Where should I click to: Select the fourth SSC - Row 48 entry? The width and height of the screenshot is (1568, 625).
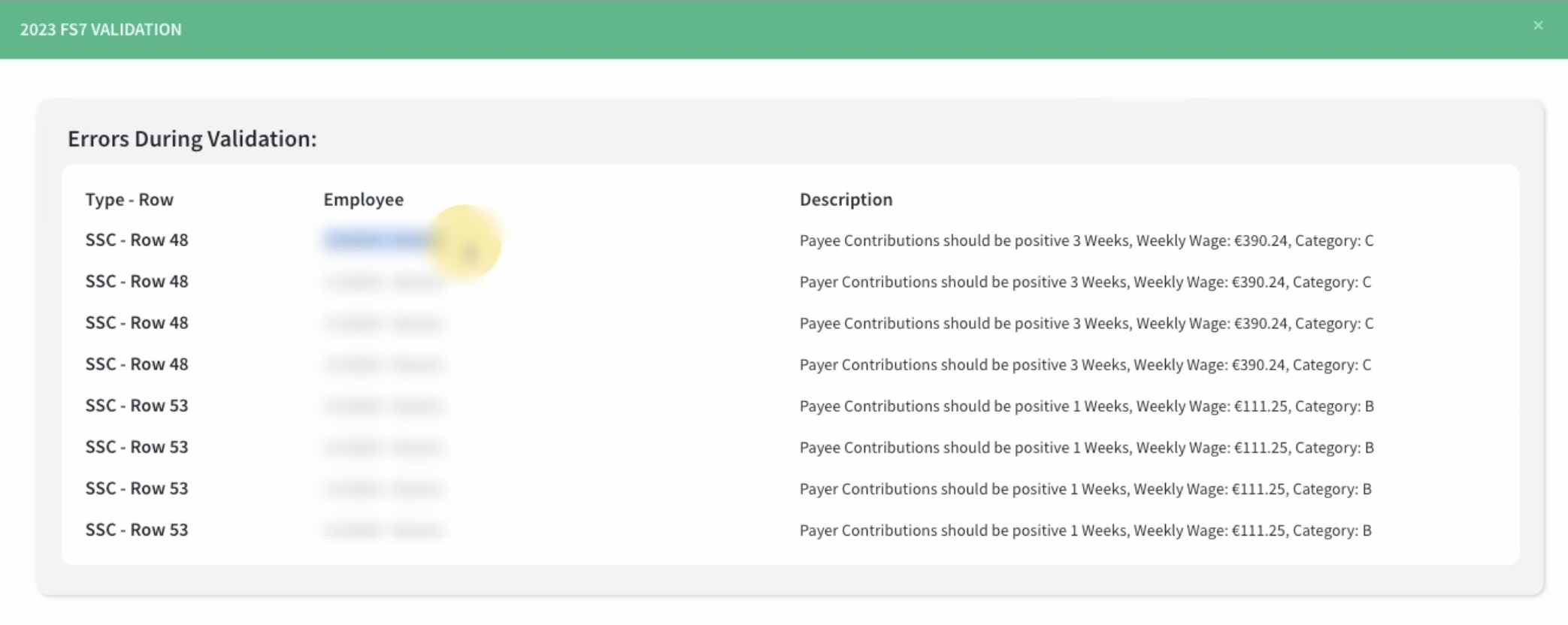[x=137, y=364]
